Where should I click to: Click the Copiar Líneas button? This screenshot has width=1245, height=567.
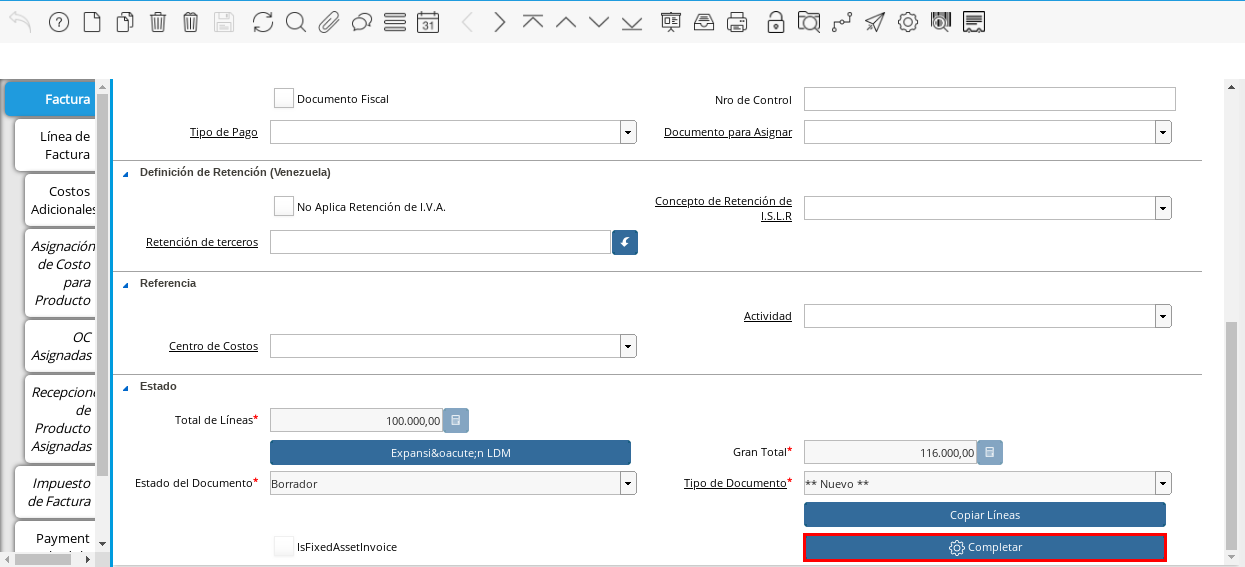984,514
